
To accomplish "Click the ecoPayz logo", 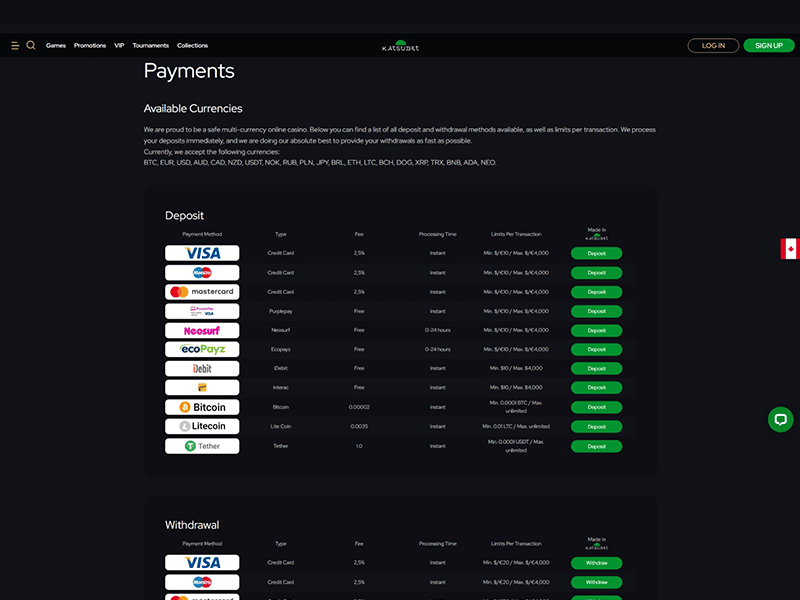I will [x=202, y=349].
